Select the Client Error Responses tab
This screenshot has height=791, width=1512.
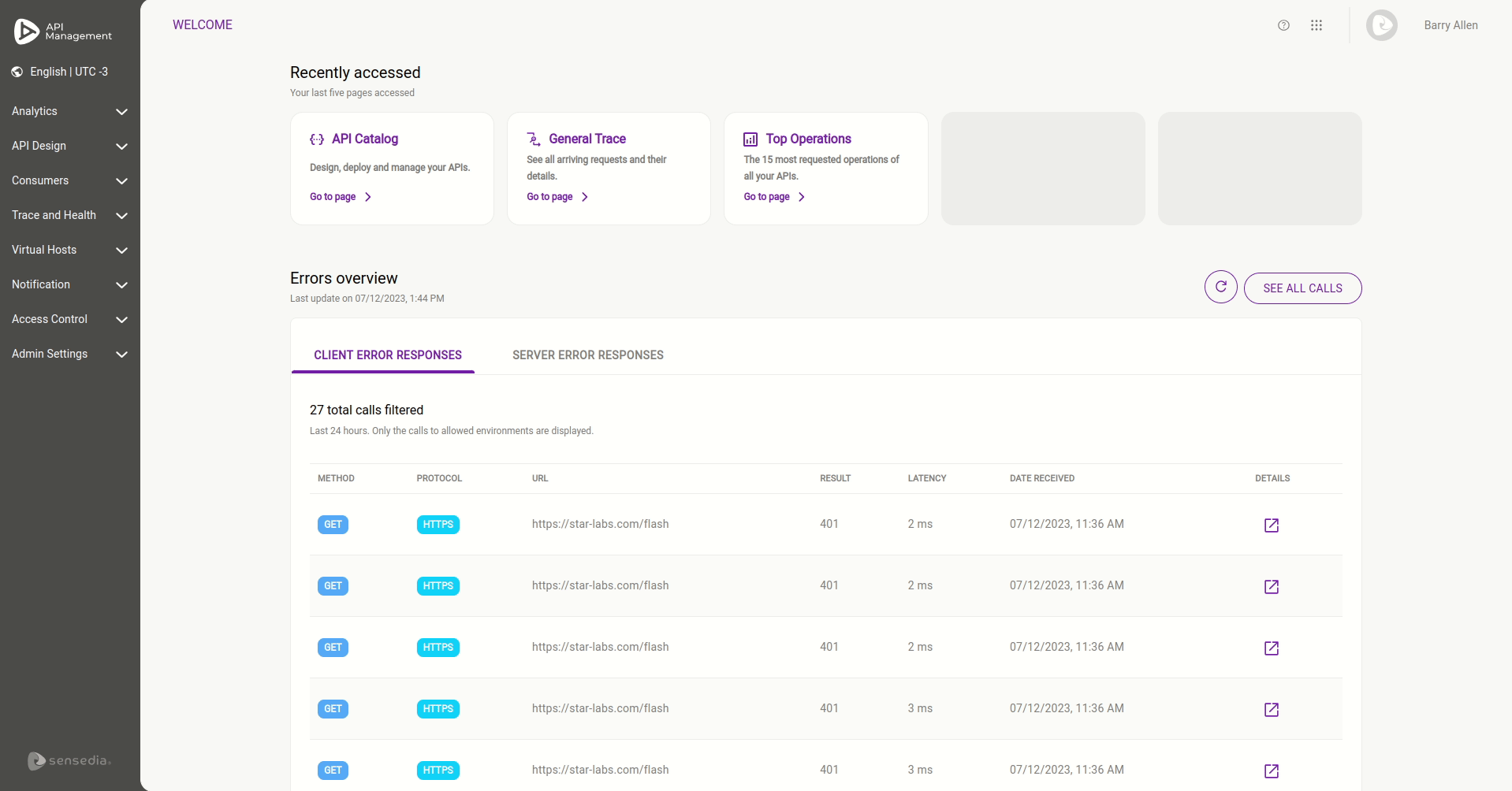point(387,355)
